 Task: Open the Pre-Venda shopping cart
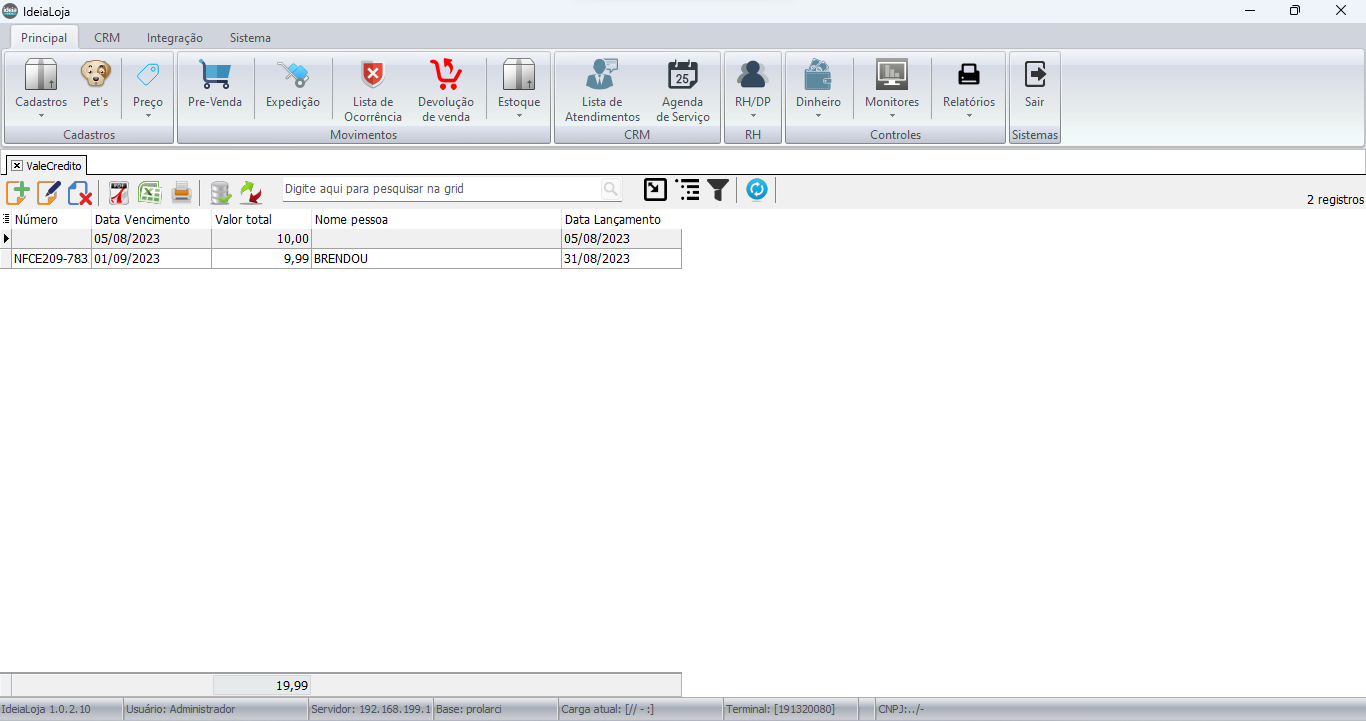click(x=215, y=85)
